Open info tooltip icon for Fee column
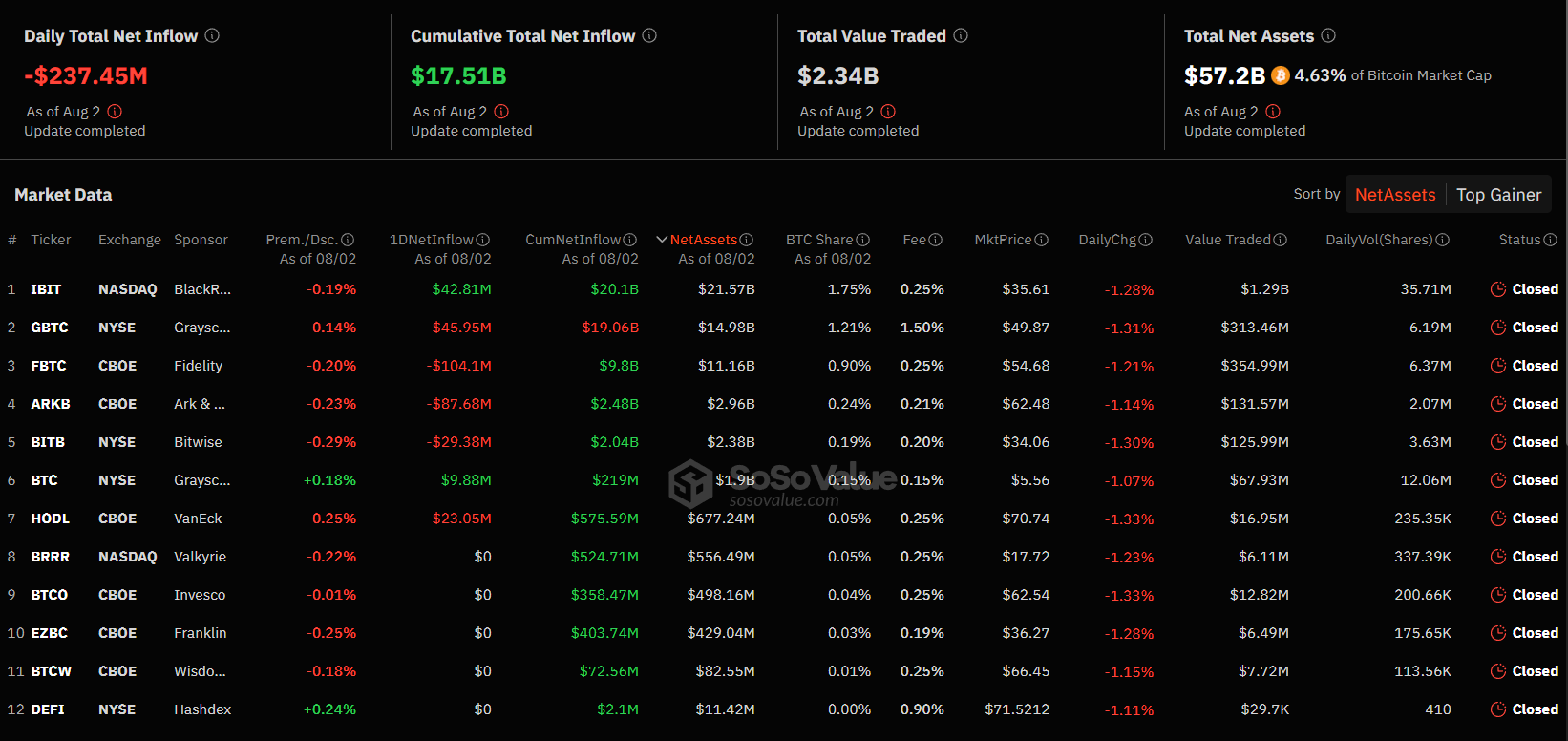The height and width of the screenshot is (741, 1568). (x=936, y=240)
